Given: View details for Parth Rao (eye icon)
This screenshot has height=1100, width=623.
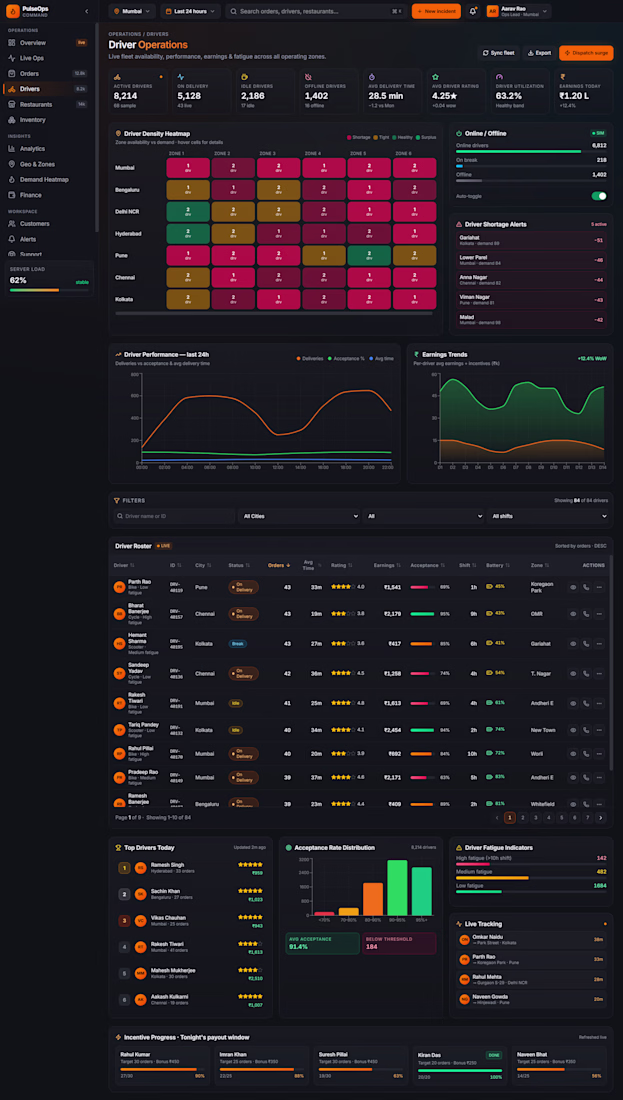Looking at the screenshot, I should (x=573, y=587).
